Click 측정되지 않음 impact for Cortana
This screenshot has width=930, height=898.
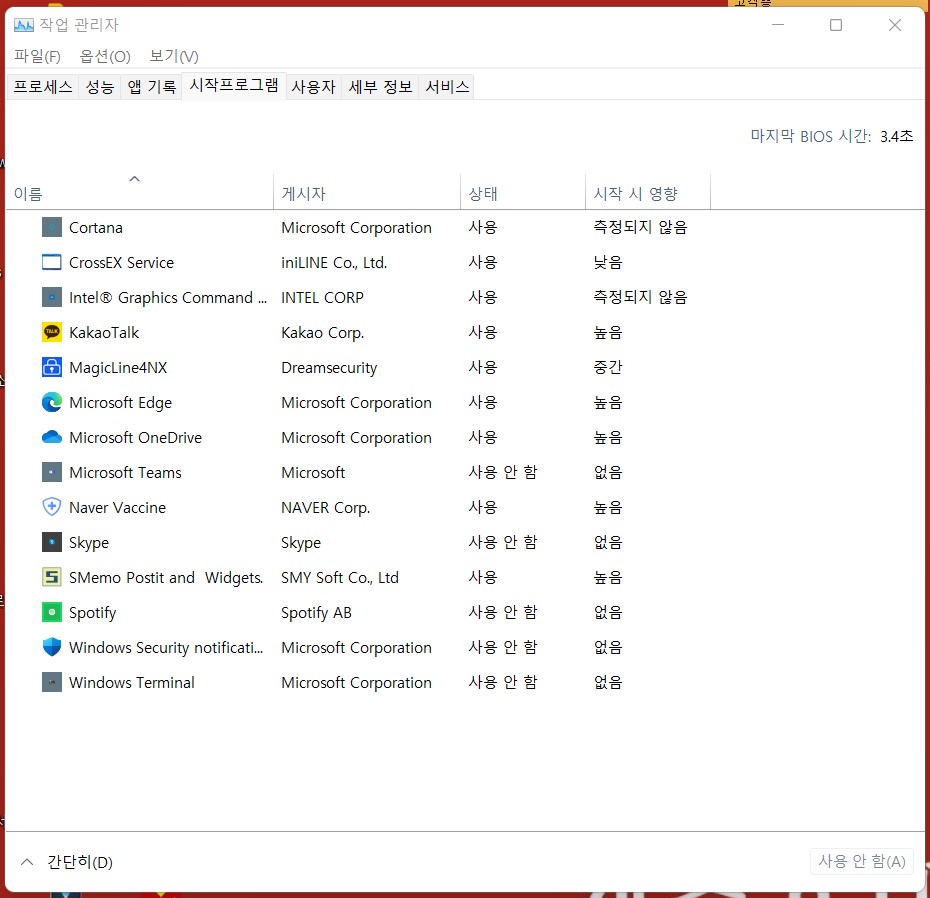[641, 227]
